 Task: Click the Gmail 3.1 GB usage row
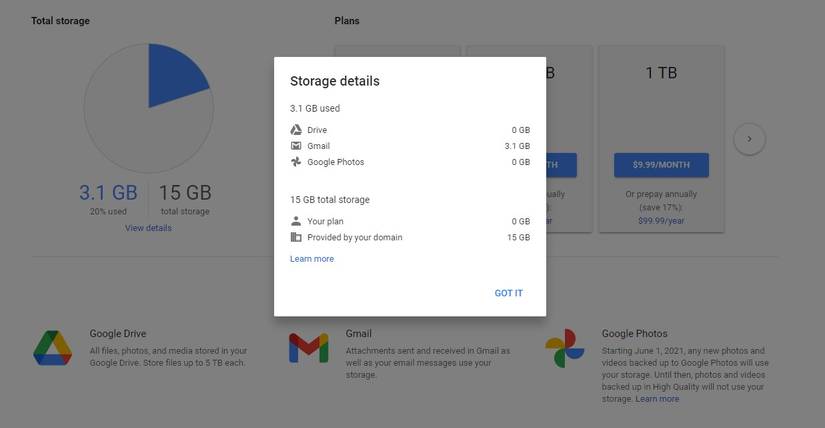(x=409, y=146)
